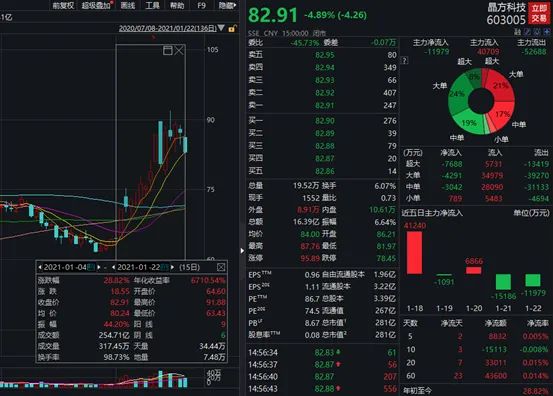
Task: Click the 买一 price 82.90
Action: point(325,121)
